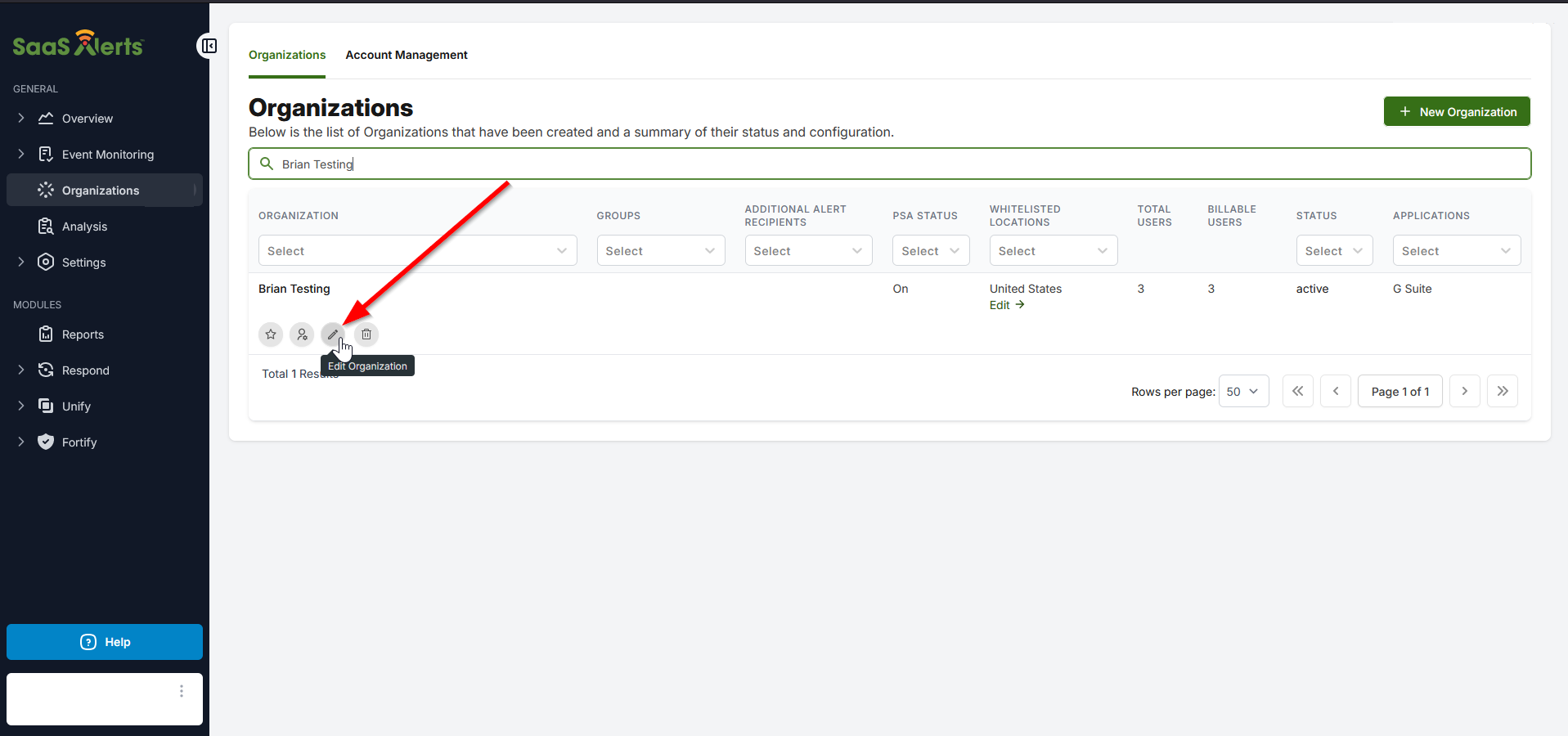
Task: Open Reports in the sidebar
Action: [83, 334]
